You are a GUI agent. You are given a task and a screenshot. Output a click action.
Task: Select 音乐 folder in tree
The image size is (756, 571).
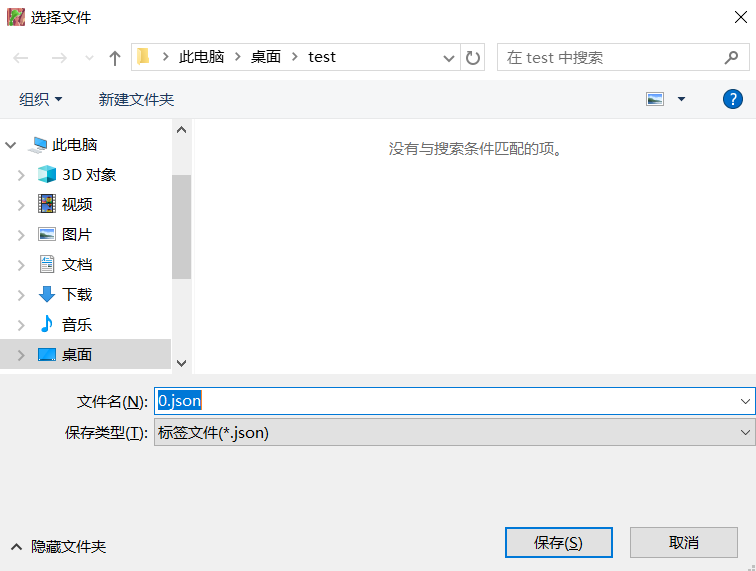pos(77,325)
